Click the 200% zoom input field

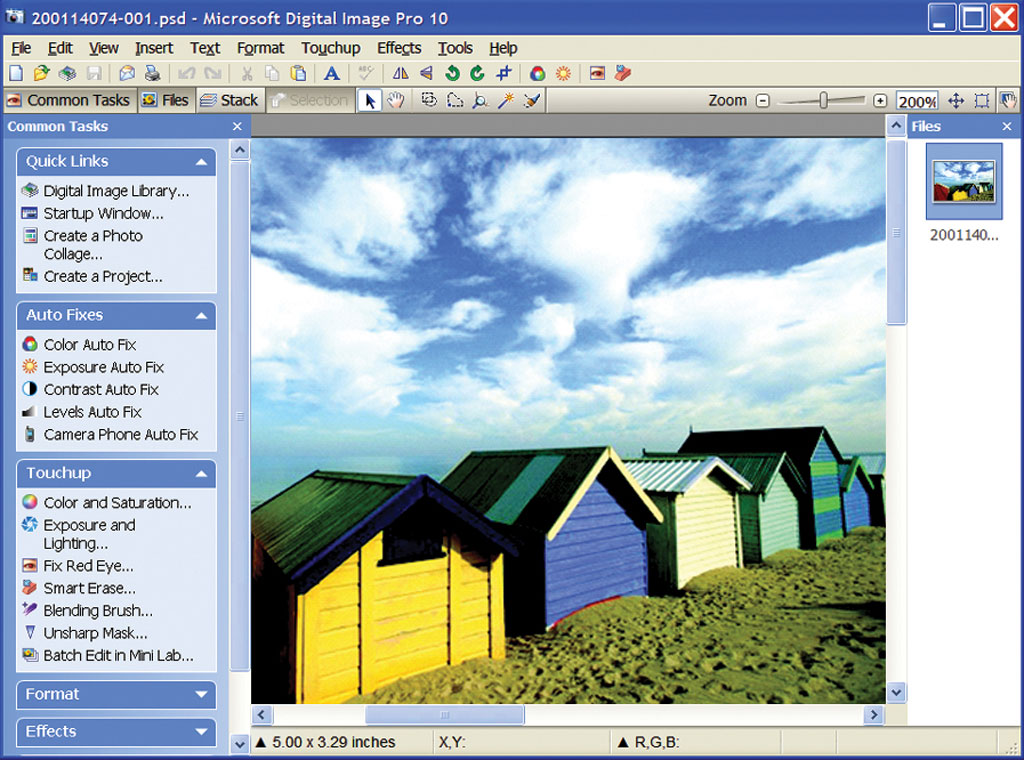[917, 101]
